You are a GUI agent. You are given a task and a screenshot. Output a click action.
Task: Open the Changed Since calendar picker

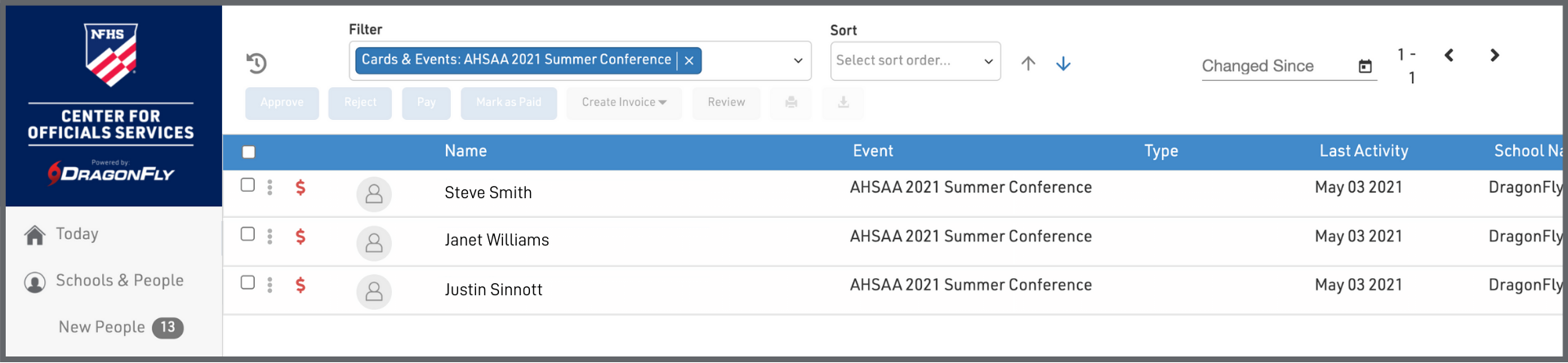point(1365,66)
